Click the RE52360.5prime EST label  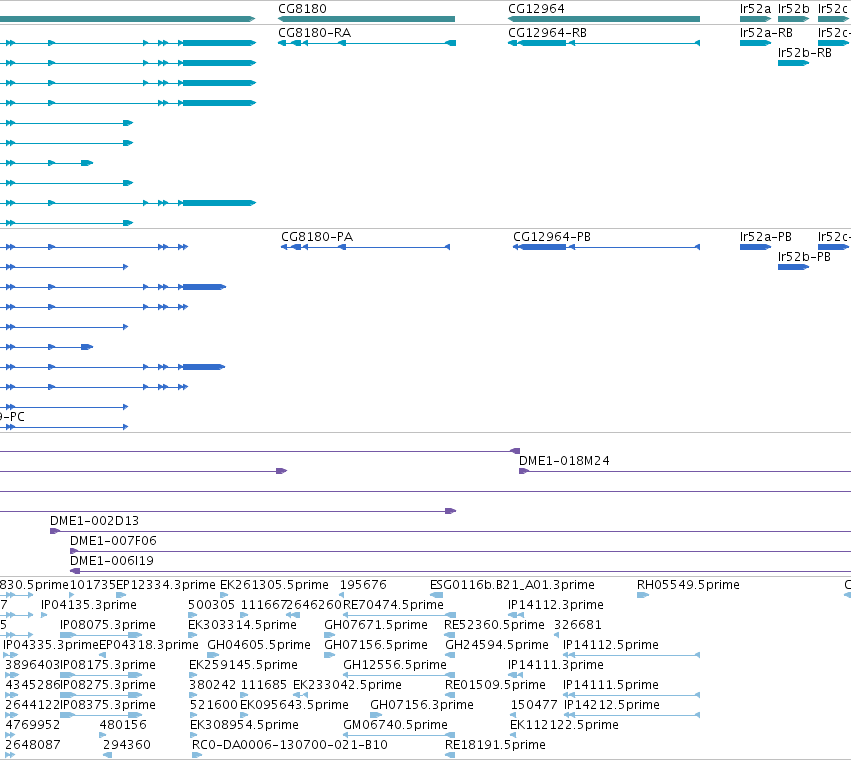pos(494,625)
